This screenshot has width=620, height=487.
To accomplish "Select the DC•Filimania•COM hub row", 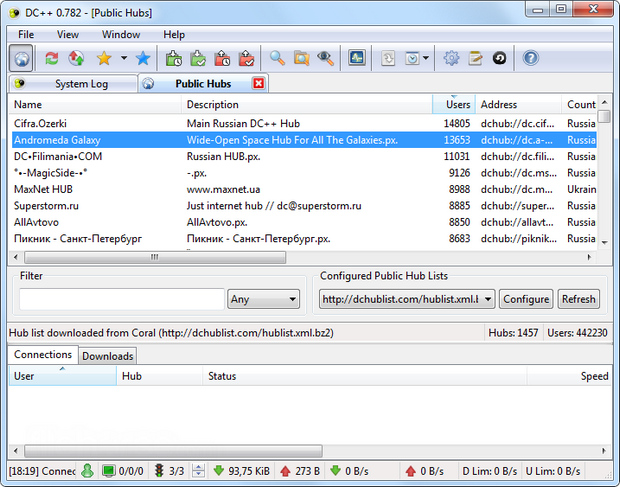I will [x=304, y=157].
